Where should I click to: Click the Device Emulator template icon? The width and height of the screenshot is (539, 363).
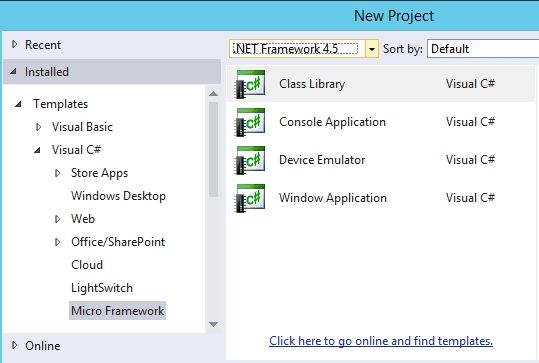point(250,160)
